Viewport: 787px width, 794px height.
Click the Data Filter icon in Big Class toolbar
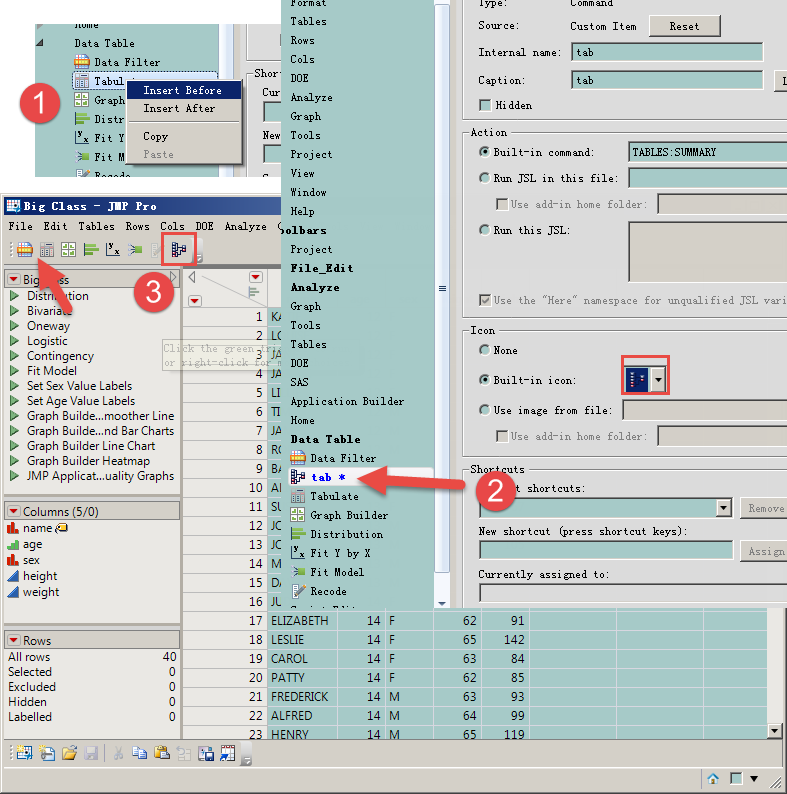24,249
